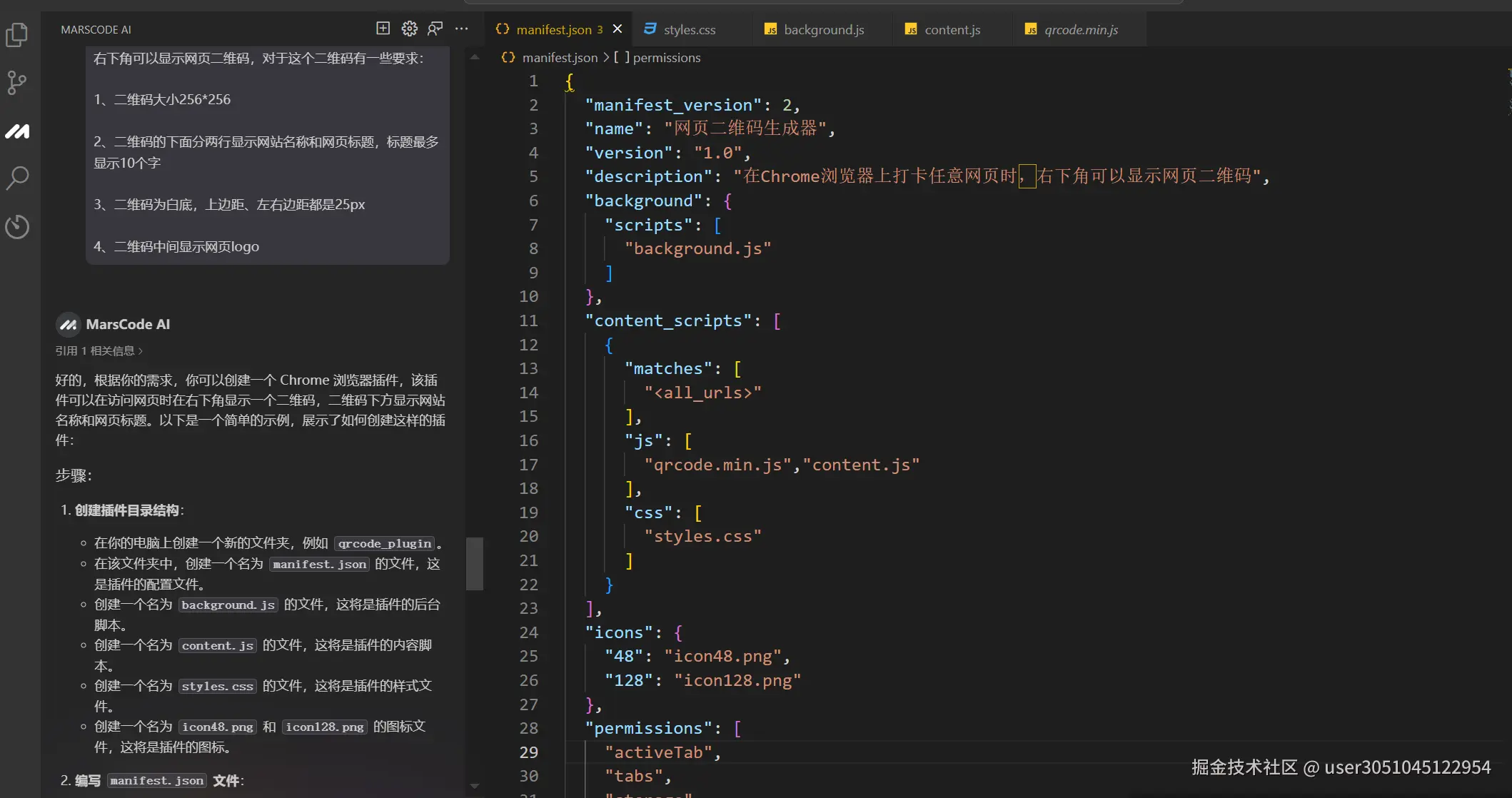Open MarsCode AI settings gear
Screen dimensions: 1512x798
click(409, 29)
